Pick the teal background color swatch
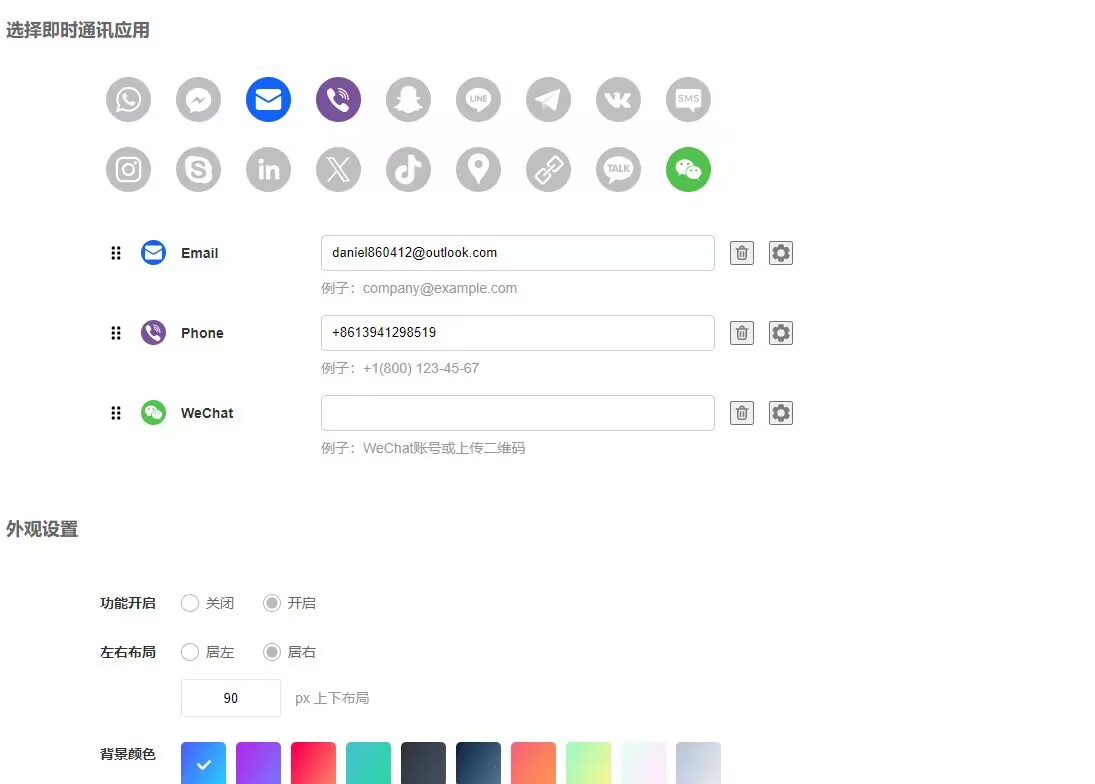The image size is (1095, 784). [x=368, y=763]
